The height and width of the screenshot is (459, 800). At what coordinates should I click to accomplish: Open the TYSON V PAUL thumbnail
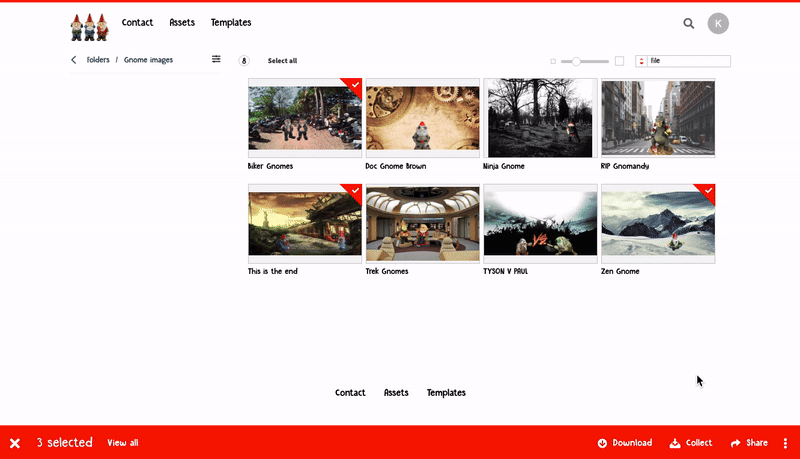(x=540, y=224)
